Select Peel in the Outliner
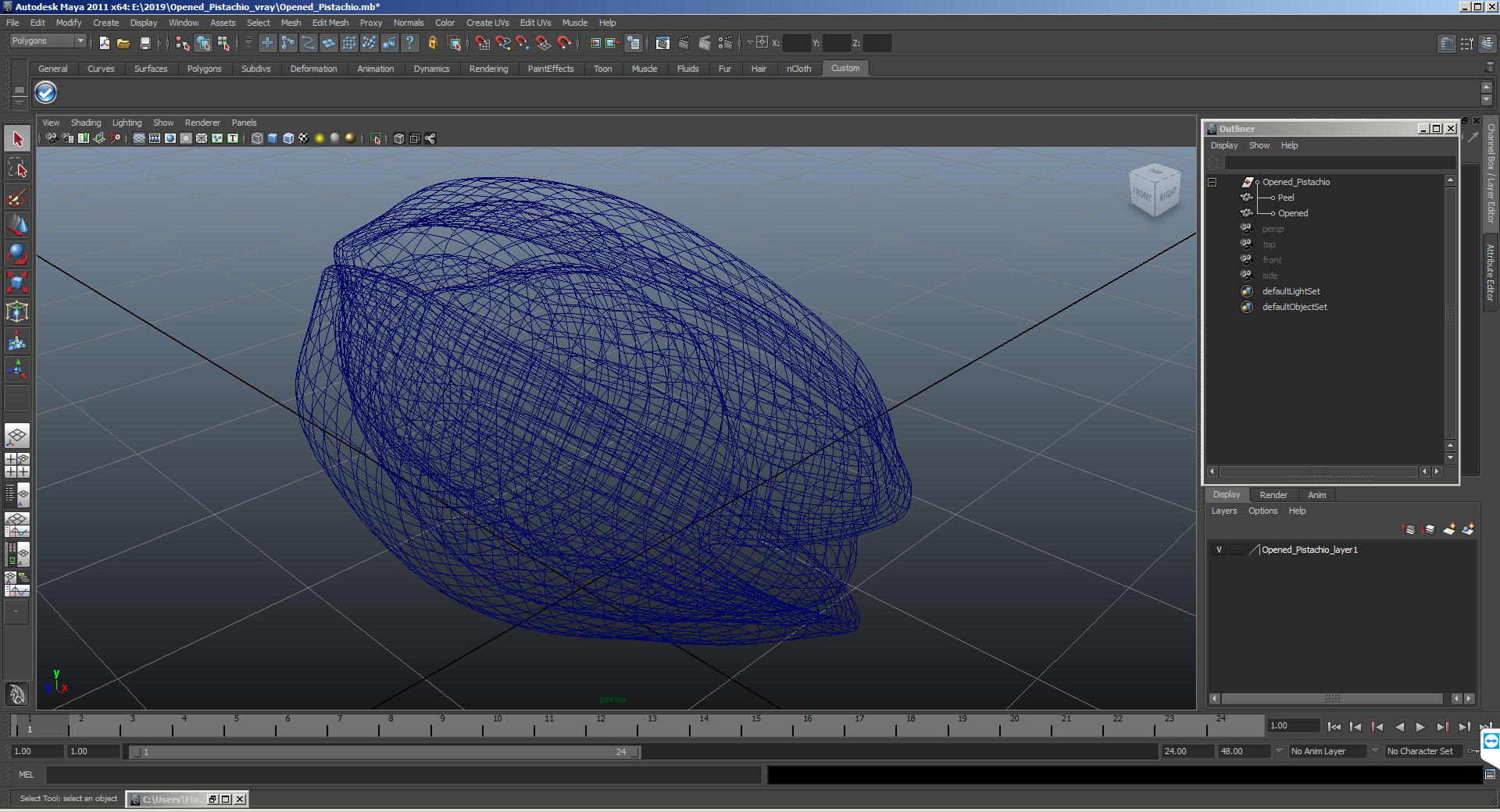This screenshot has width=1500, height=812. [x=1286, y=198]
